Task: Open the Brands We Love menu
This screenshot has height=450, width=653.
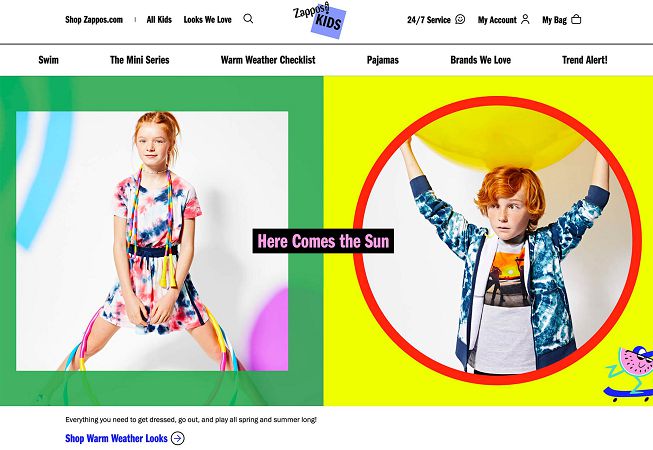Action: pos(480,60)
